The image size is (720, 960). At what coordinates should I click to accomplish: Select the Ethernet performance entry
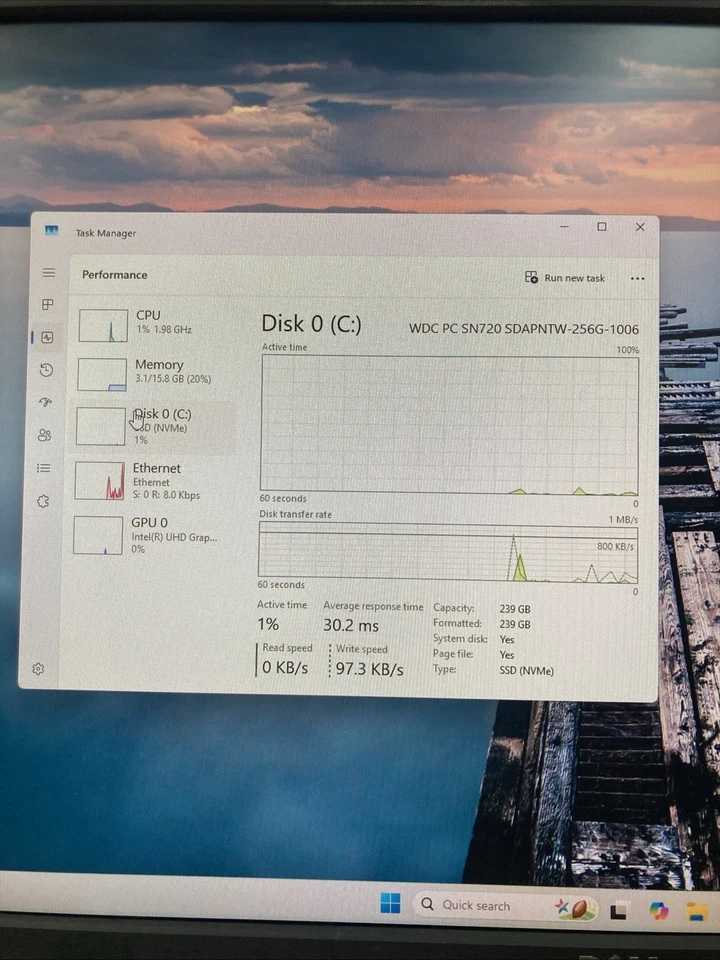coord(152,481)
